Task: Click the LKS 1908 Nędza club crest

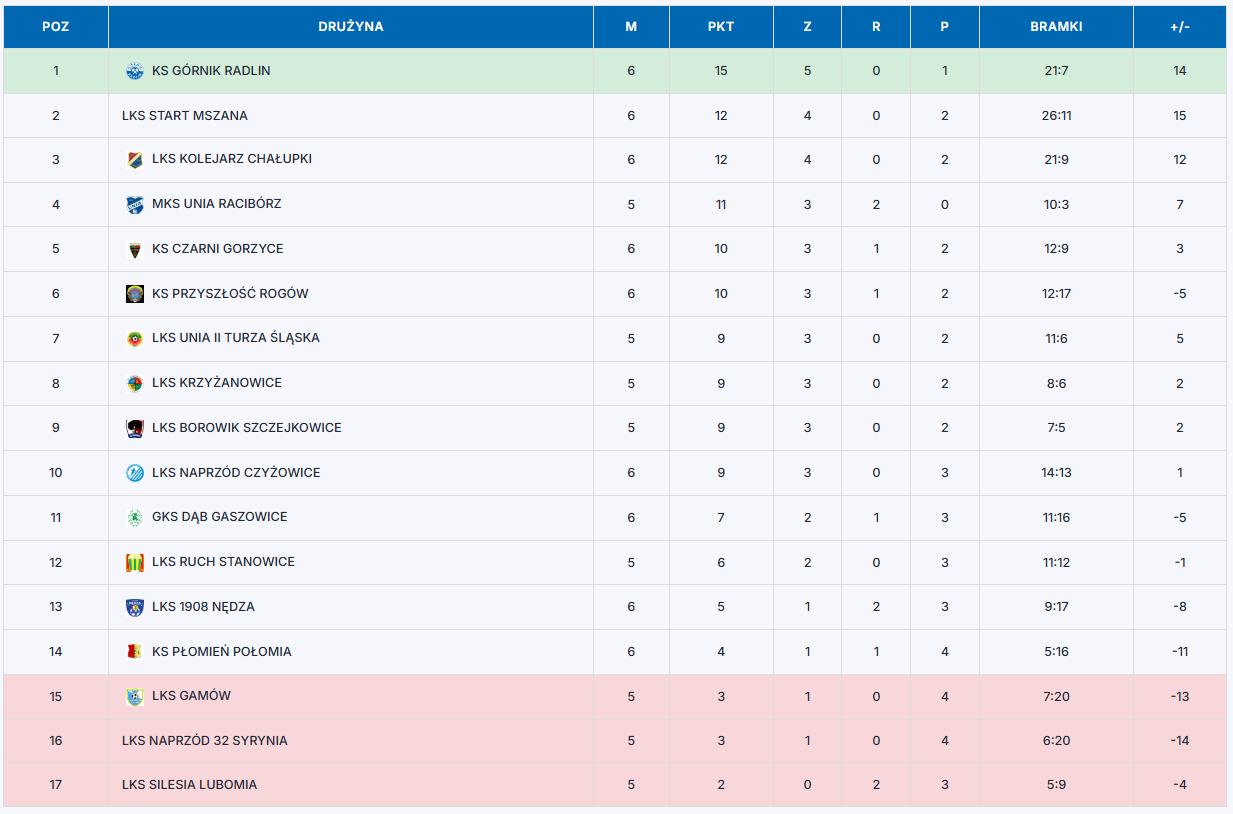Action: 135,607
